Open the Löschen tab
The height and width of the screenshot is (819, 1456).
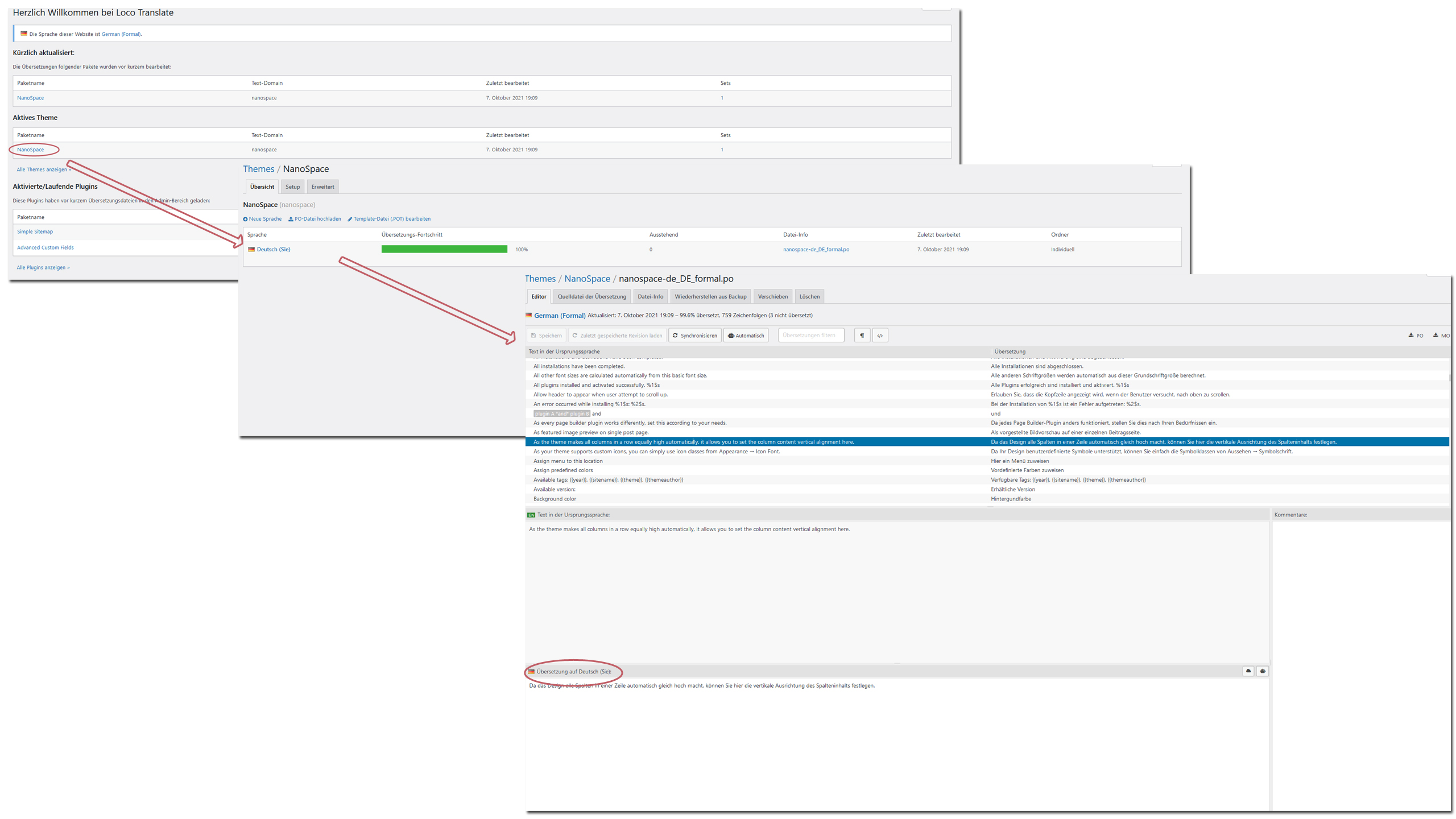point(809,296)
